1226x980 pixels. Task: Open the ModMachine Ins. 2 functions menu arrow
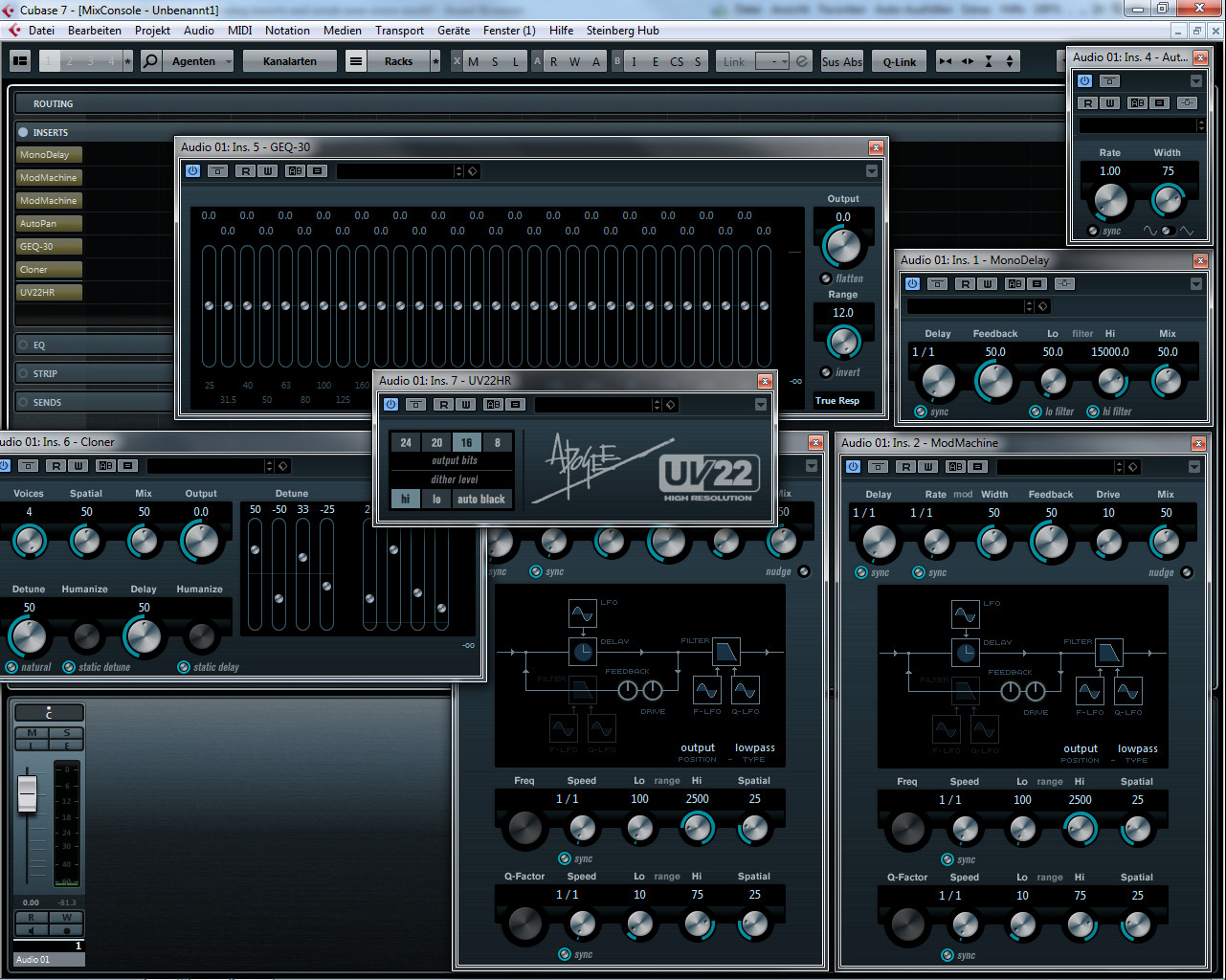click(1194, 467)
